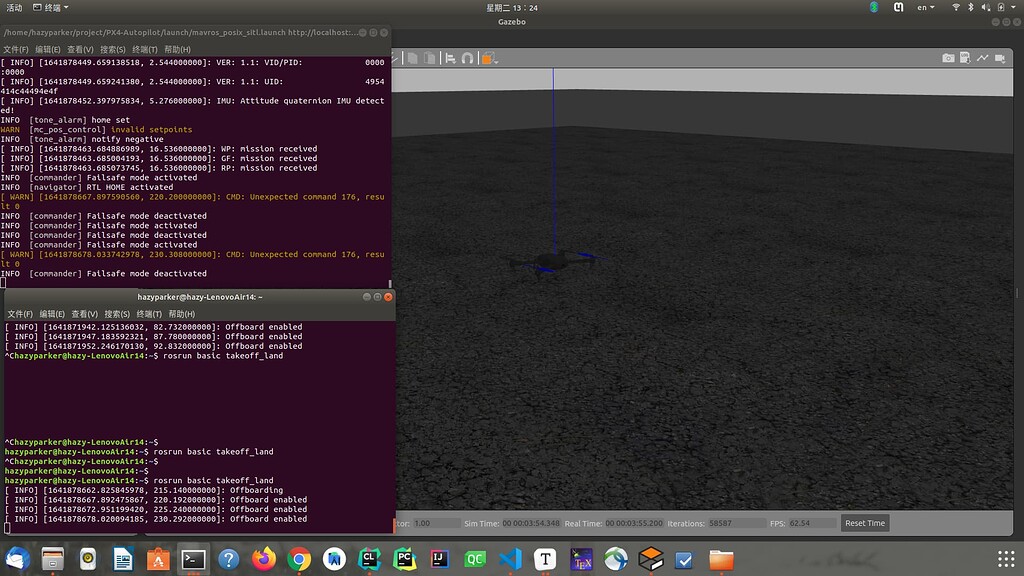Open 搜索(S) menu in top terminal
The height and width of the screenshot is (576, 1024).
pyautogui.click(x=113, y=49)
